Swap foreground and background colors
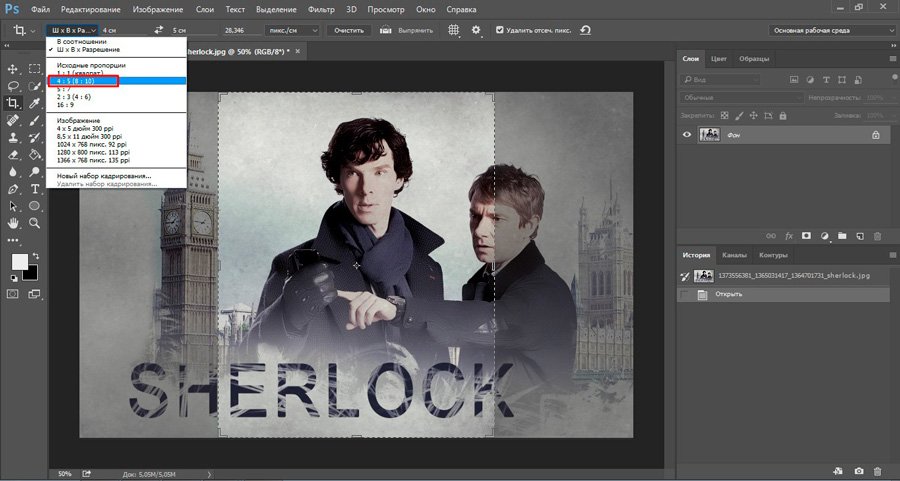This screenshot has height=481, width=900. [x=36, y=255]
